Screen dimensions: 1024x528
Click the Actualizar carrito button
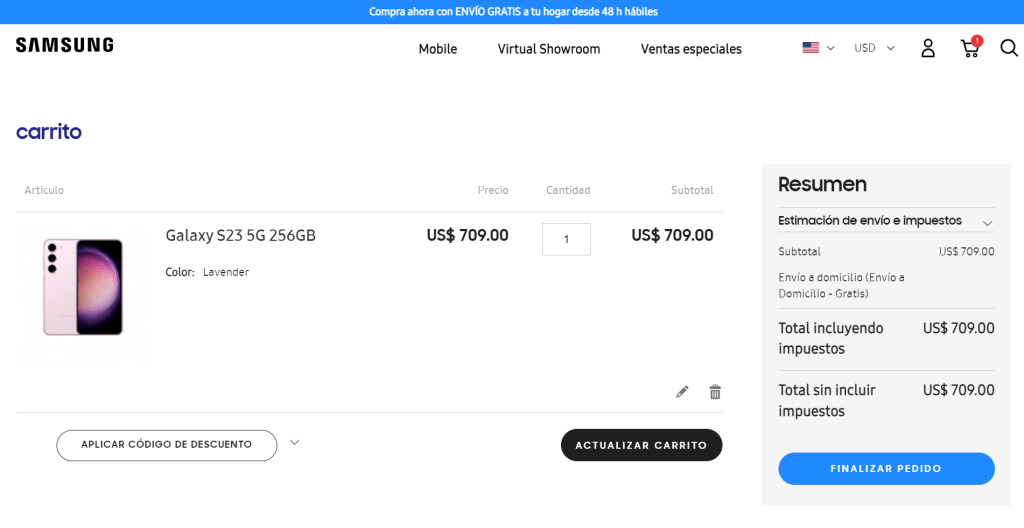tap(641, 445)
